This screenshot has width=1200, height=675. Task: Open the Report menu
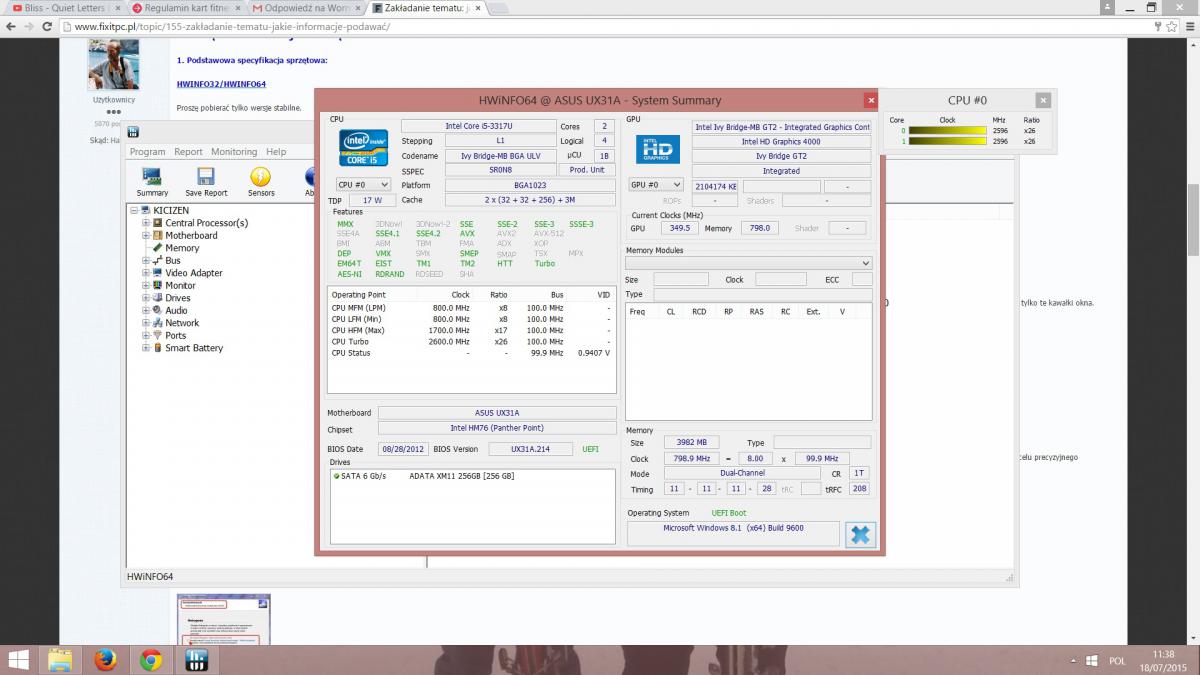(x=188, y=152)
